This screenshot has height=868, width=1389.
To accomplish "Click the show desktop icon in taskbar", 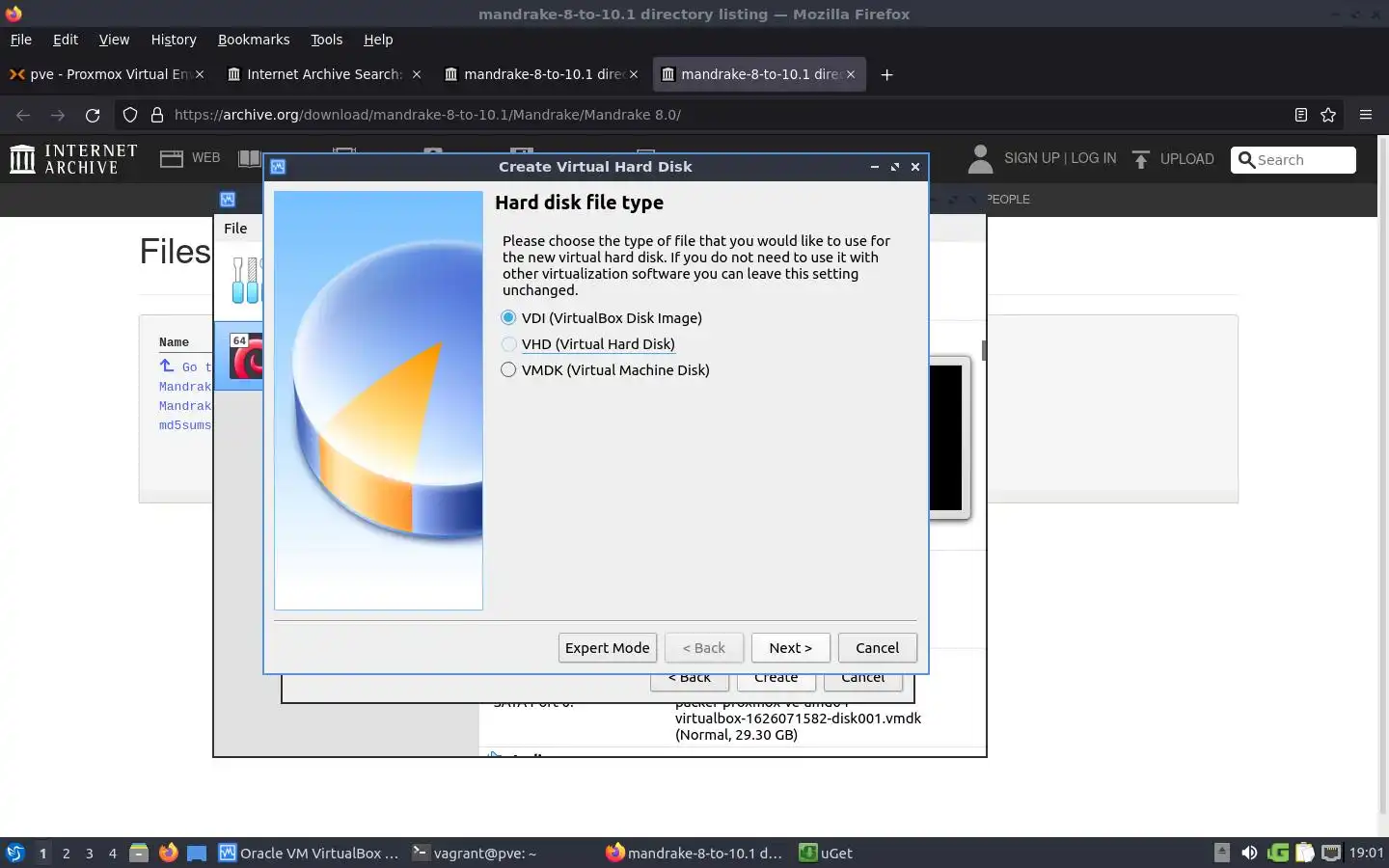I will [197, 853].
